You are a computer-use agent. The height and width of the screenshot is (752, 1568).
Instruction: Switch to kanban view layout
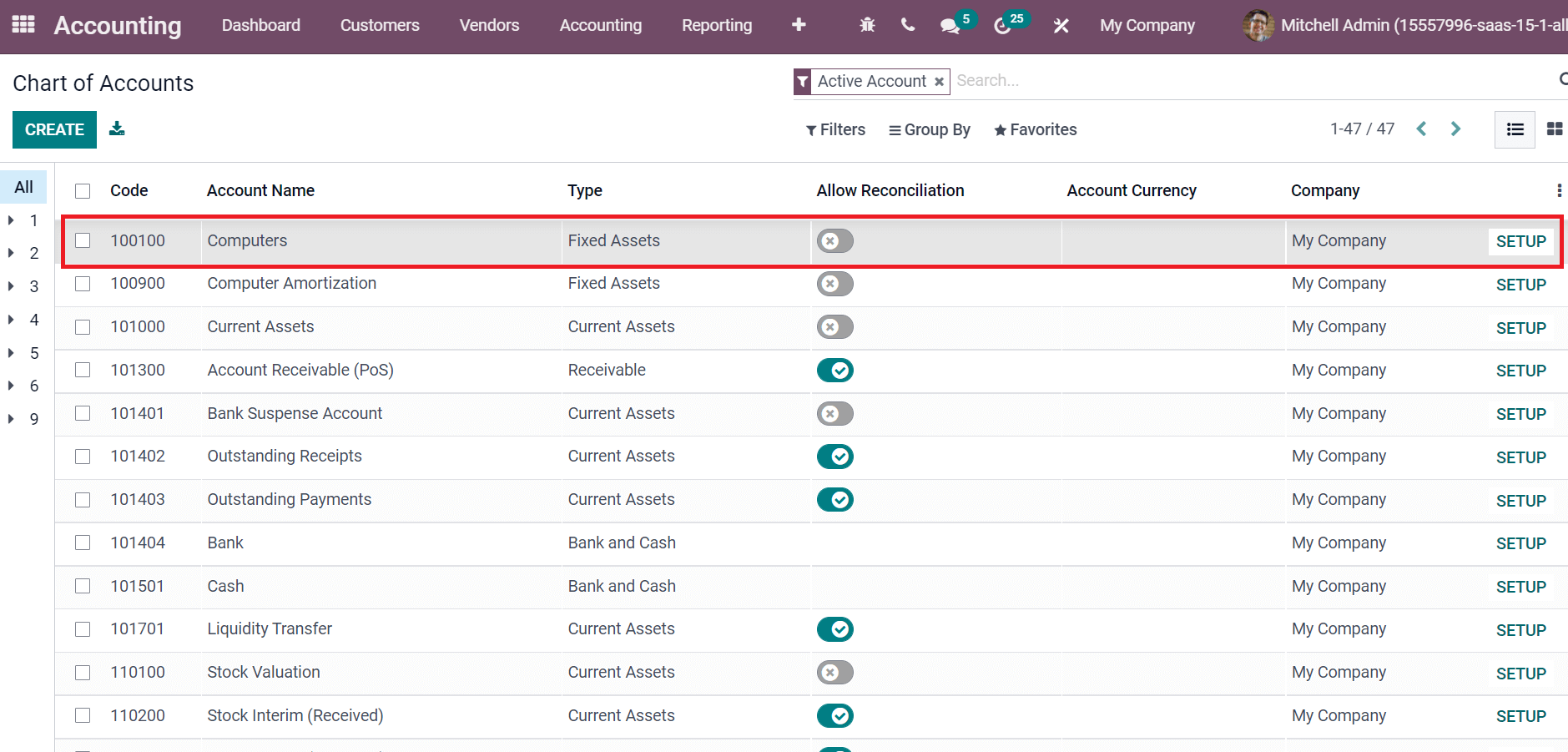click(1555, 129)
